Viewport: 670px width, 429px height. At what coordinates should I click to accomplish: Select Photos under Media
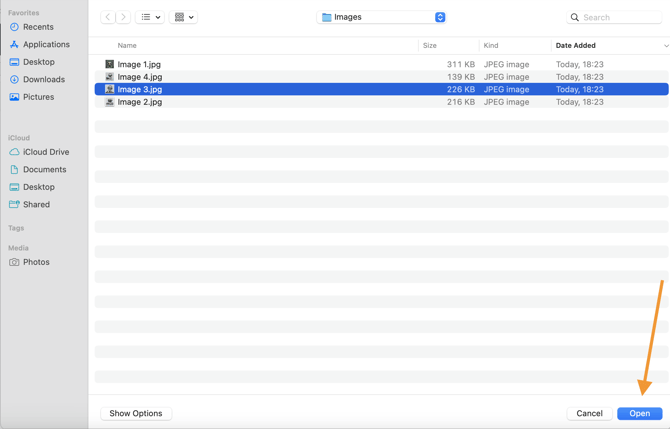(36, 262)
